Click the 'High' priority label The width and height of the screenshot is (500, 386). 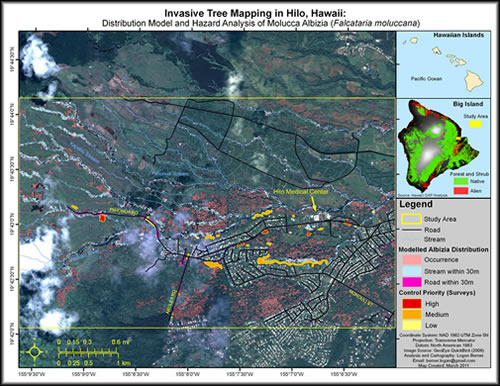point(432,304)
